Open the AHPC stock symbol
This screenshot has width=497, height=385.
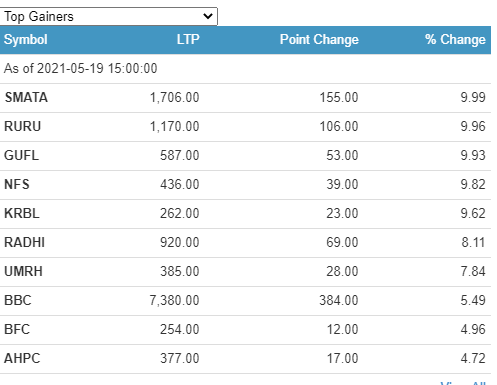22,358
